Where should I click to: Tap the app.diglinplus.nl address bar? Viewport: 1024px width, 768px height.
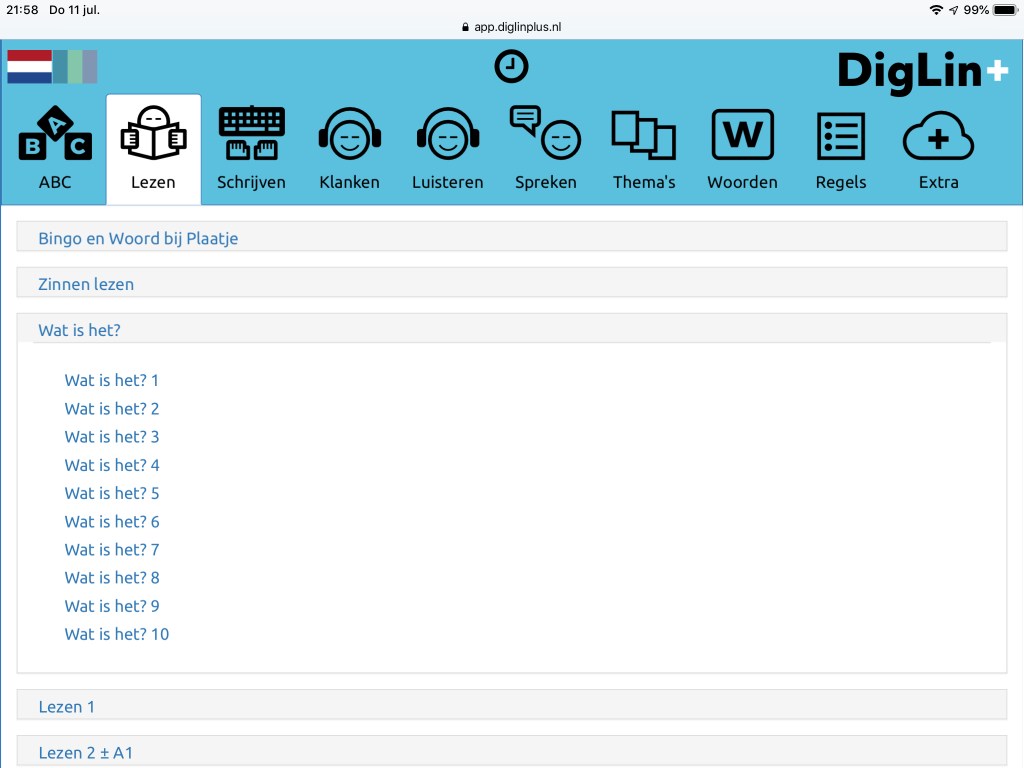511,27
